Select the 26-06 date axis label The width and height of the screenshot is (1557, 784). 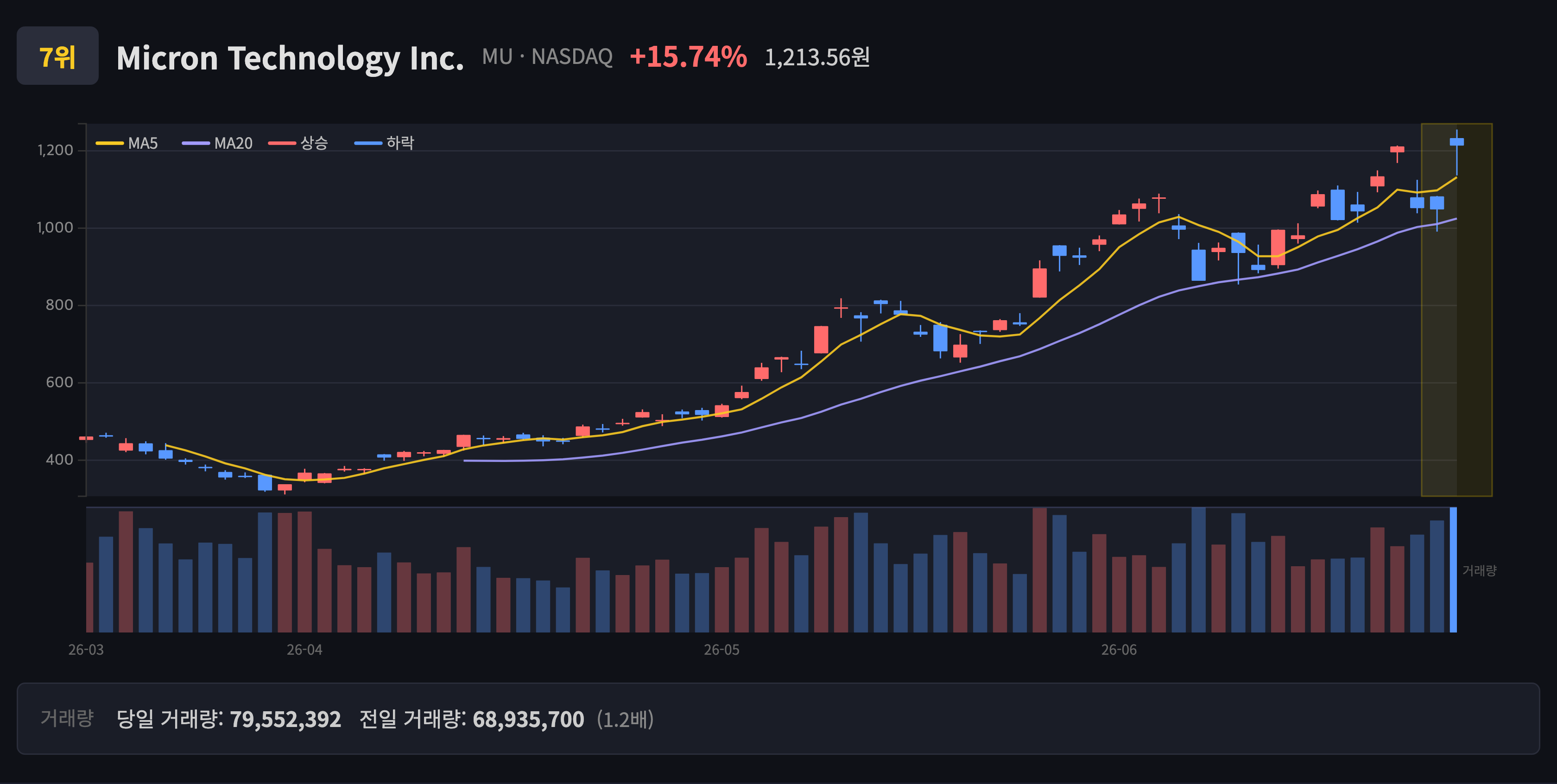tap(1119, 650)
